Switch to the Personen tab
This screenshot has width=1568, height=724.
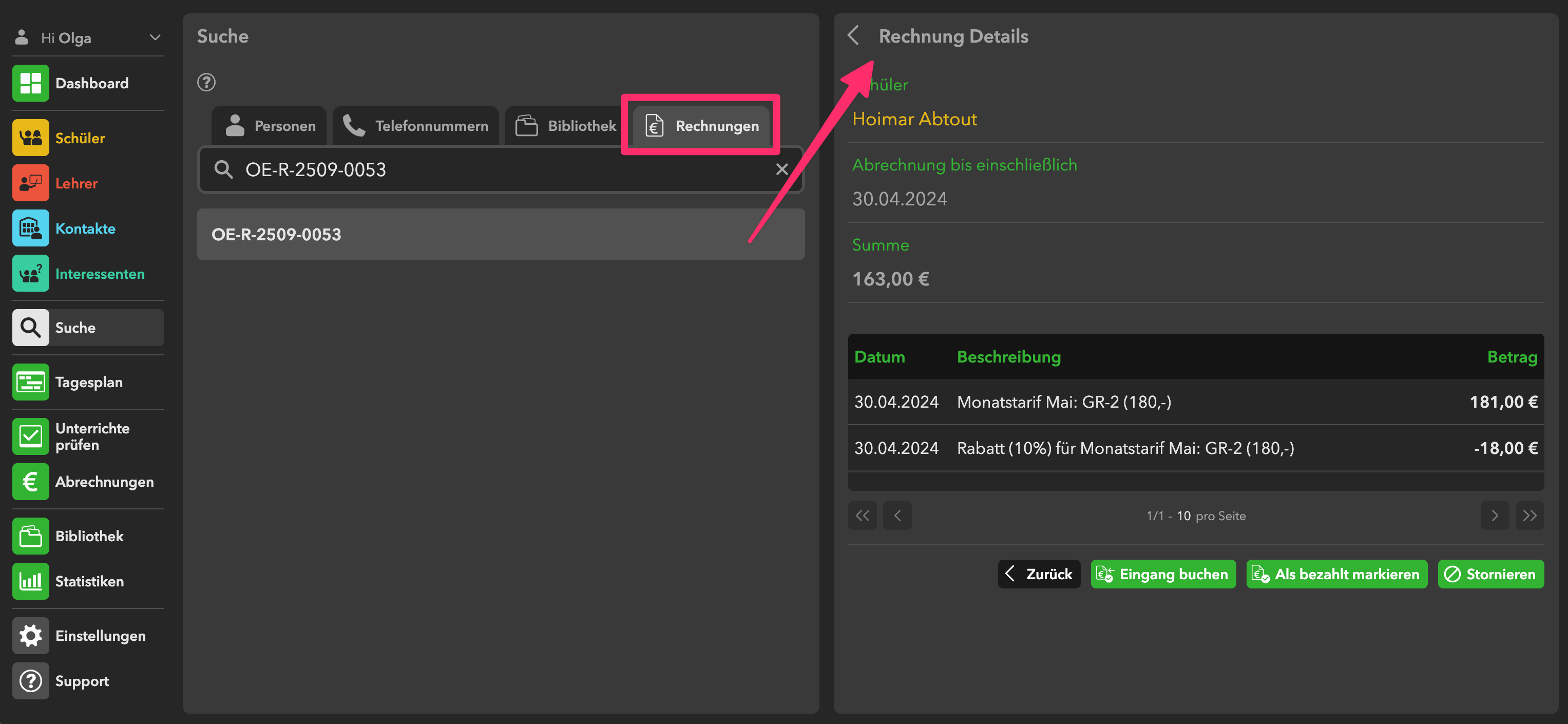tap(270, 126)
